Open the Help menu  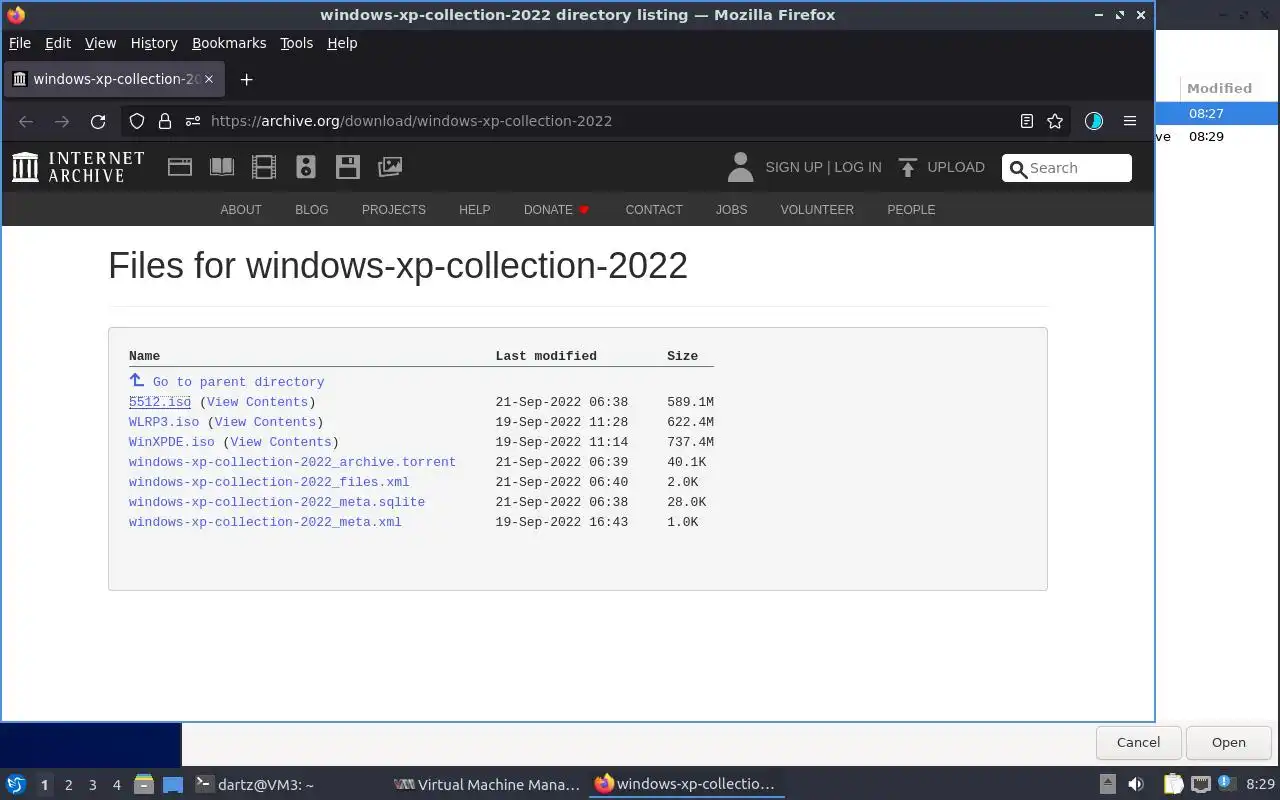(342, 43)
